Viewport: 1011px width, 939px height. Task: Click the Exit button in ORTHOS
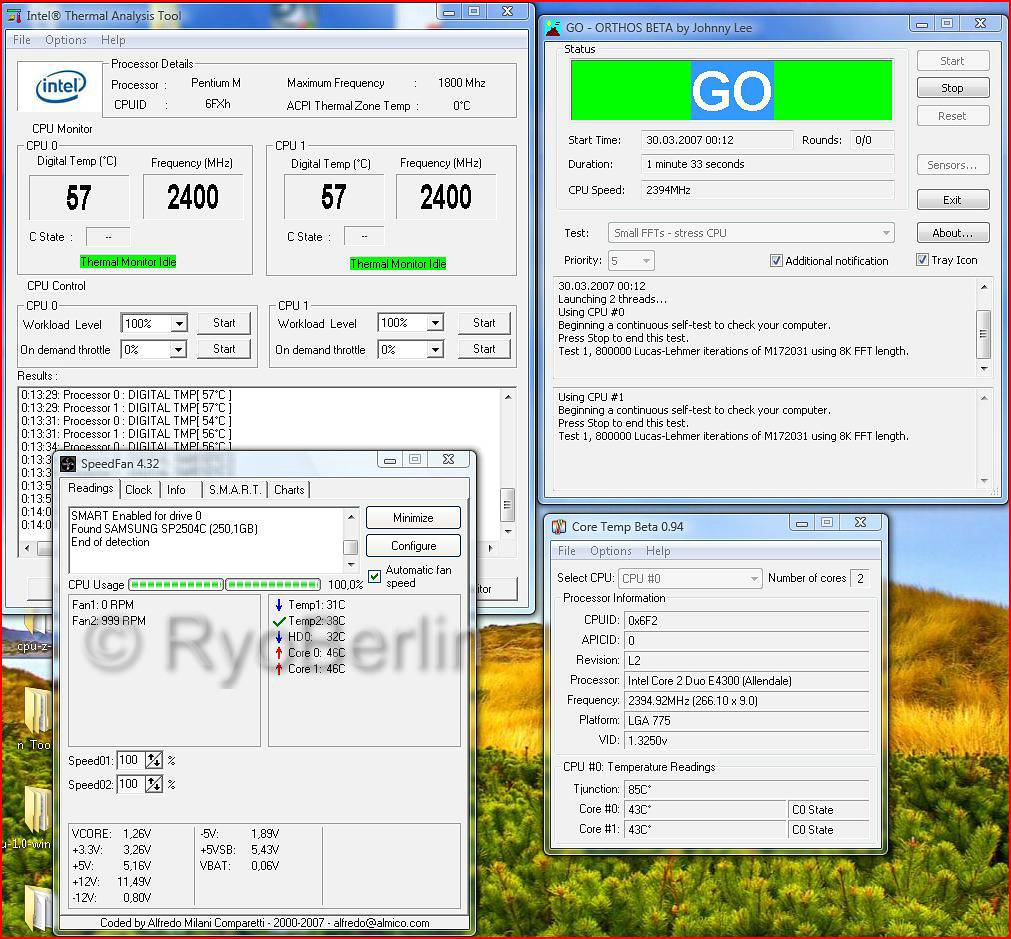pyautogui.click(x=953, y=200)
